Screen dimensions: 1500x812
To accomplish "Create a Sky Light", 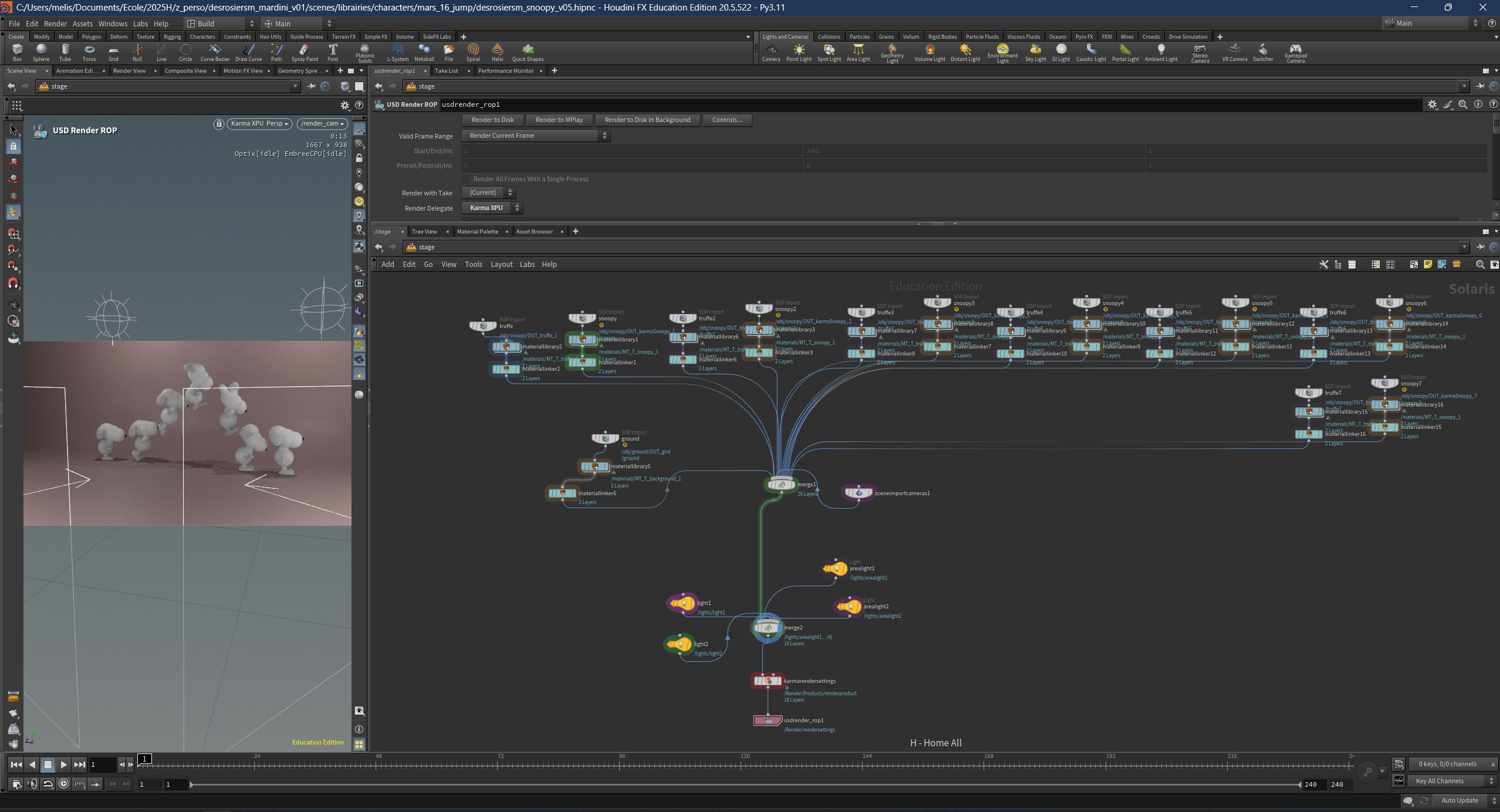I will pyautogui.click(x=1036, y=52).
